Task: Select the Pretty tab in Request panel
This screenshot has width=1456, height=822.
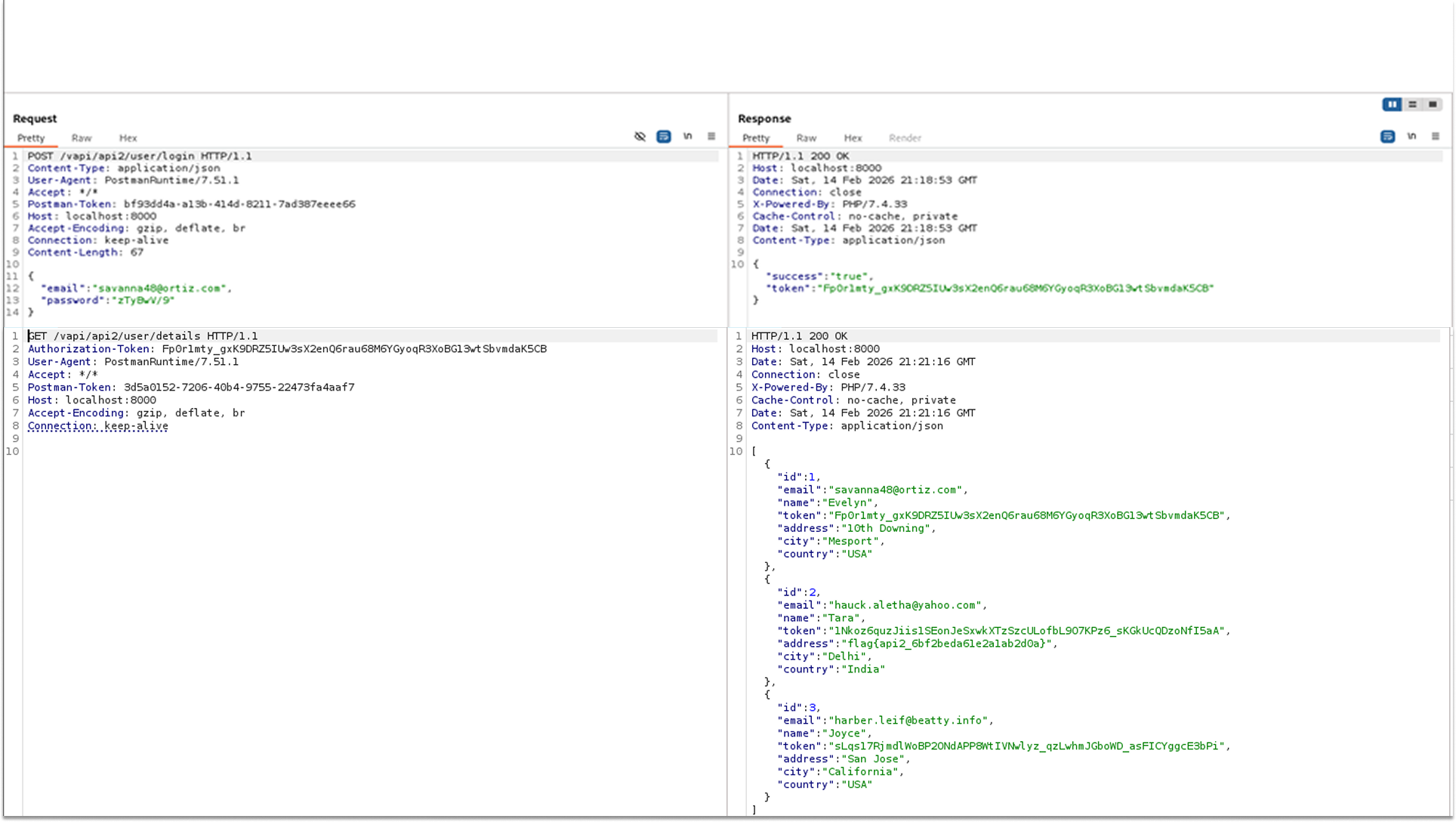Action: 30,138
